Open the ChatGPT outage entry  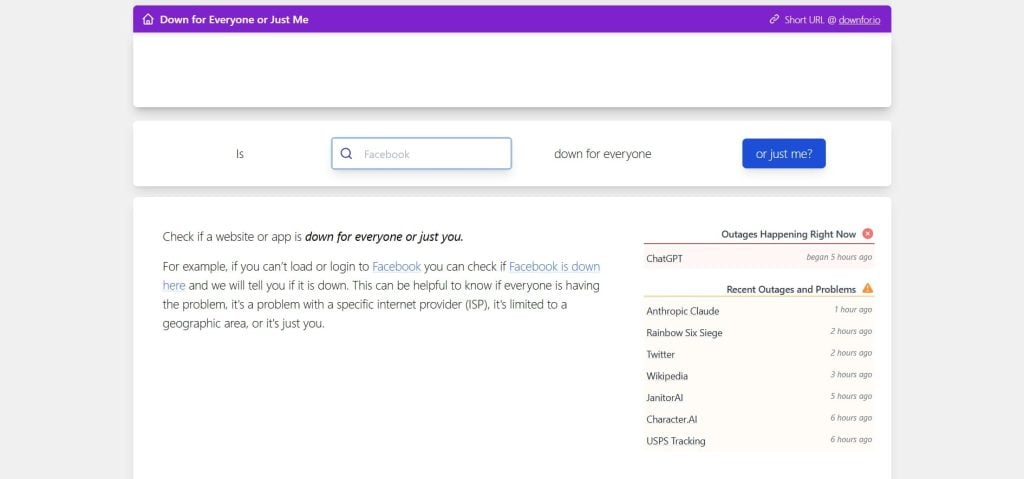664,258
